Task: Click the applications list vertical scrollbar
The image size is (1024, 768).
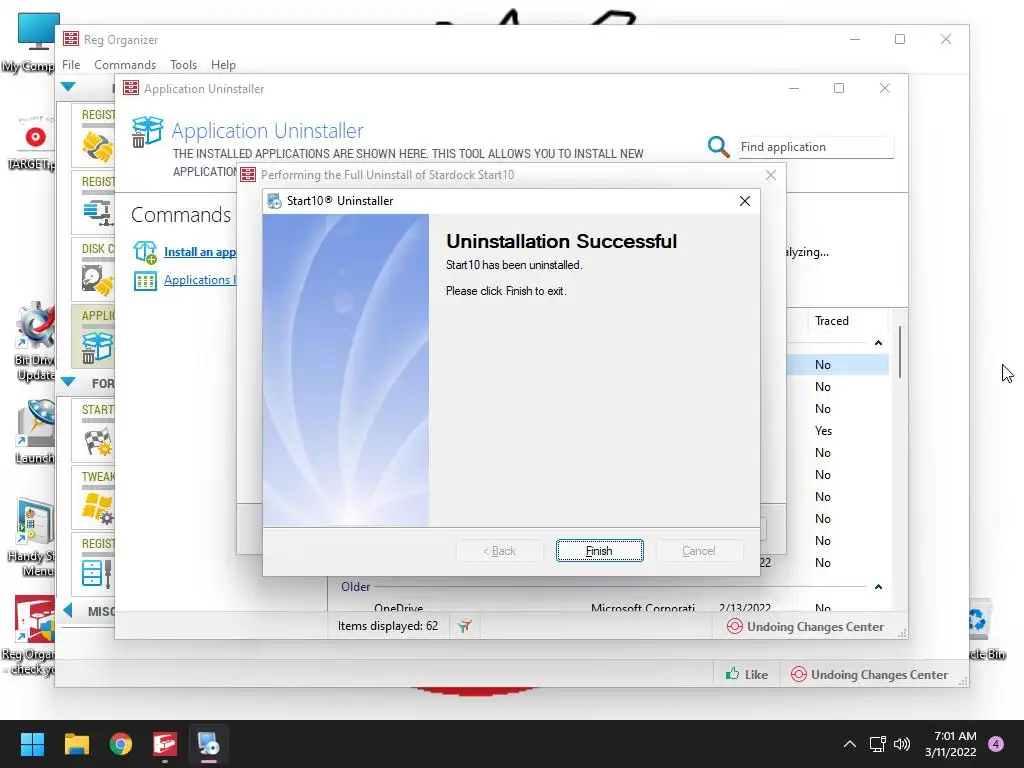Action: 899,352
